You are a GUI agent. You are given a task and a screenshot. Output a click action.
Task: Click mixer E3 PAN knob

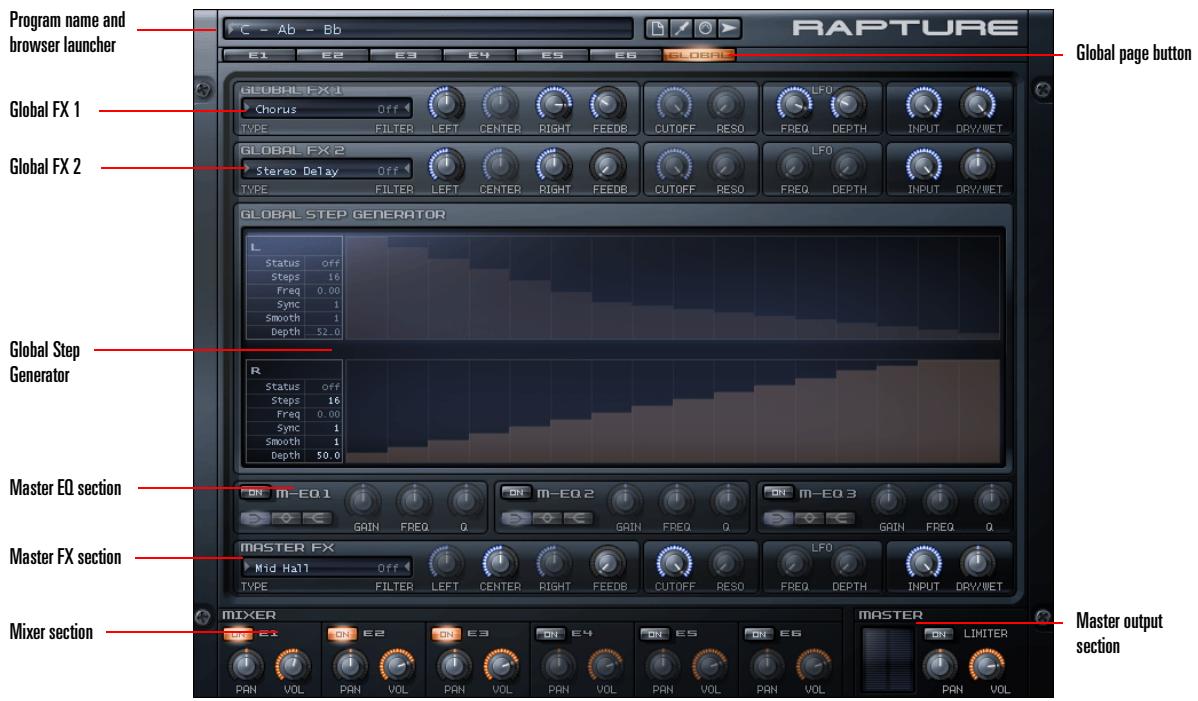point(454,666)
